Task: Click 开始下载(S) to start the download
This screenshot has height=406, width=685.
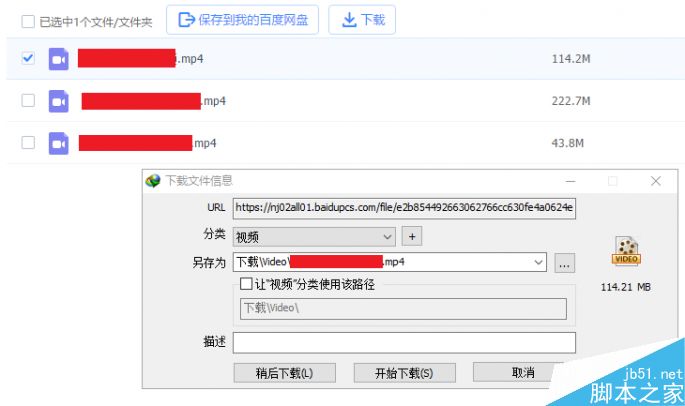Action: [405, 373]
